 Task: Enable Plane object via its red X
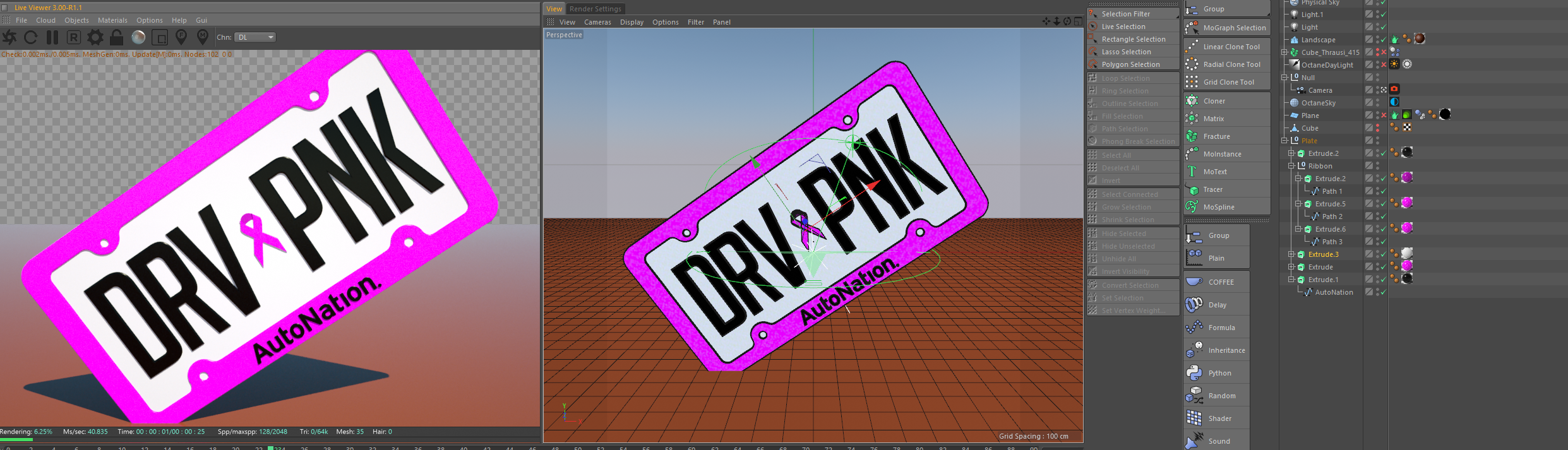[x=1383, y=115]
